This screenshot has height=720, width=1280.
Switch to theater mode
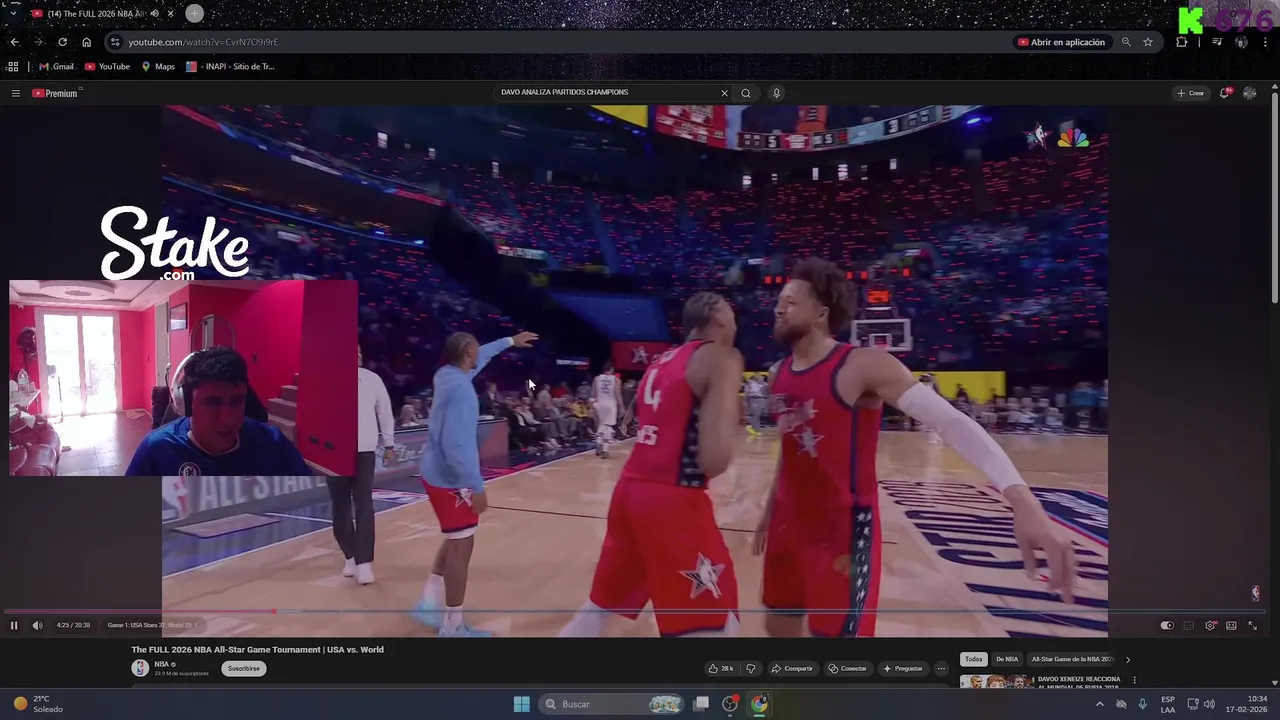(x=1231, y=625)
